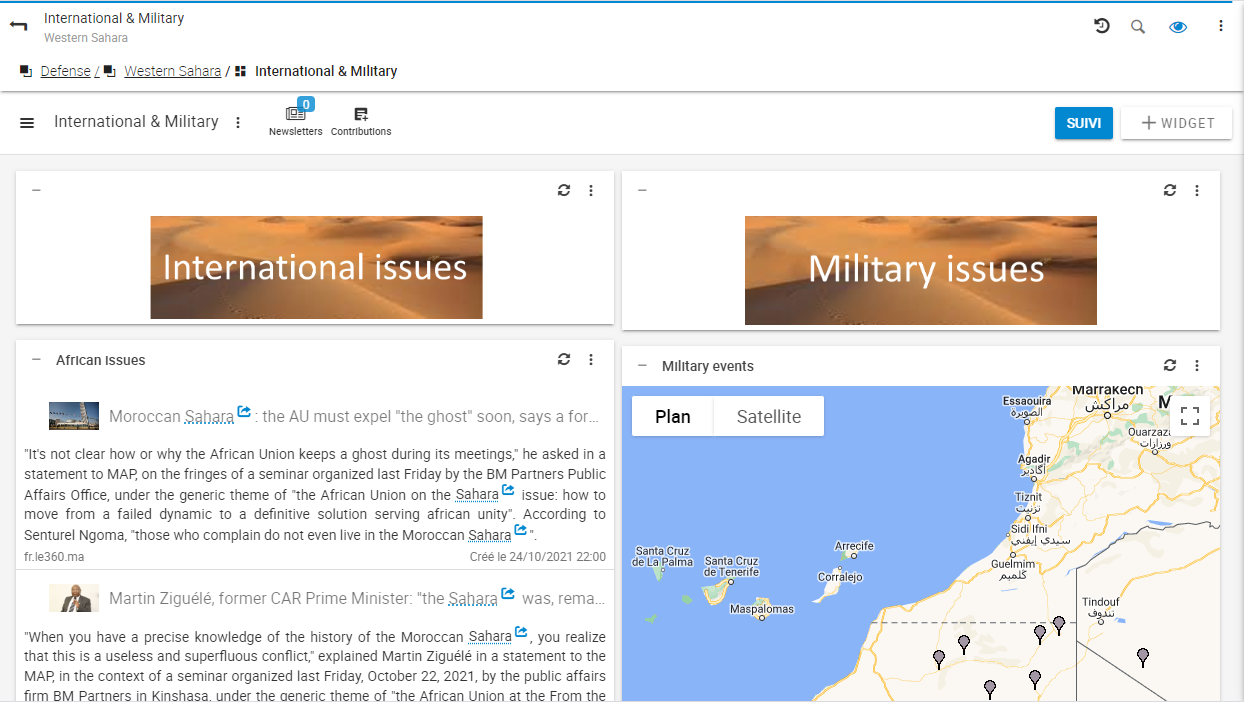
Task: Collapse the Military events widget
Action: click(642, 366)
